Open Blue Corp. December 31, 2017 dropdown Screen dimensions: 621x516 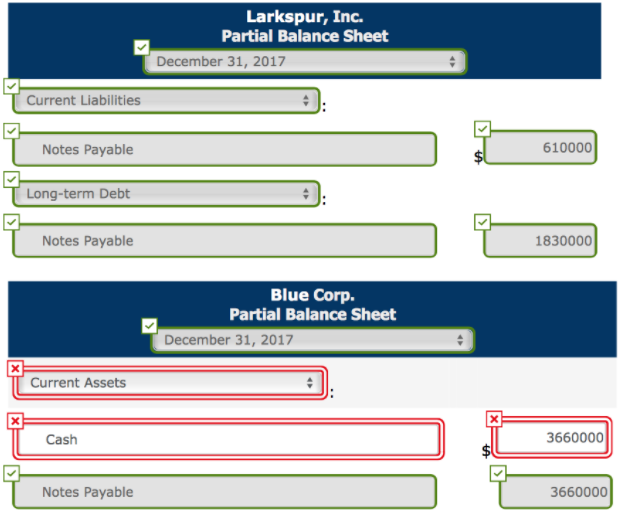click(x=313, y=340)
